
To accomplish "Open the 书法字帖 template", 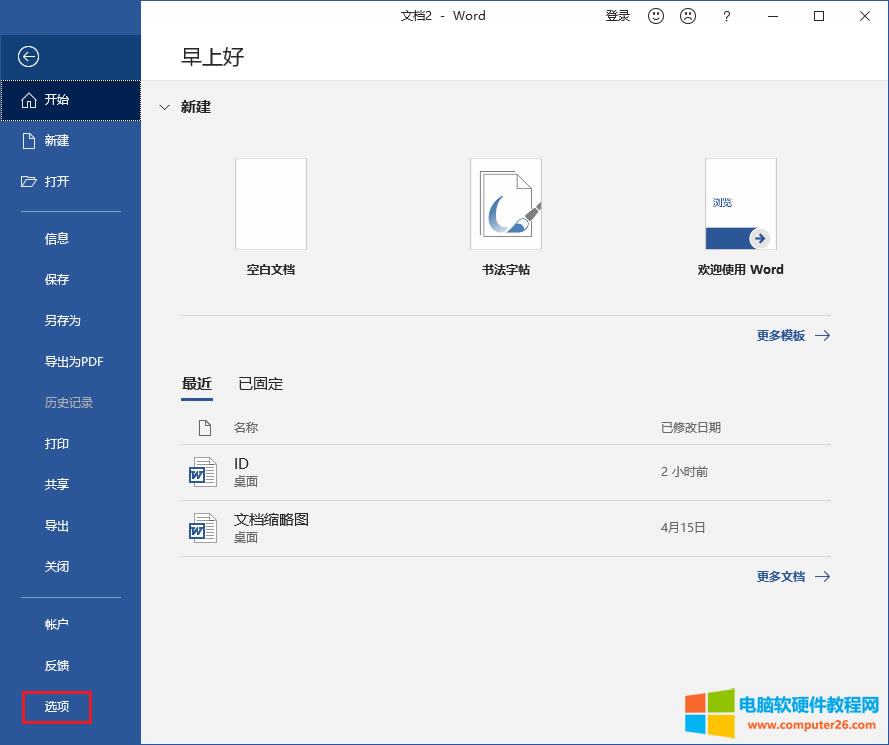I will (505, 204).
